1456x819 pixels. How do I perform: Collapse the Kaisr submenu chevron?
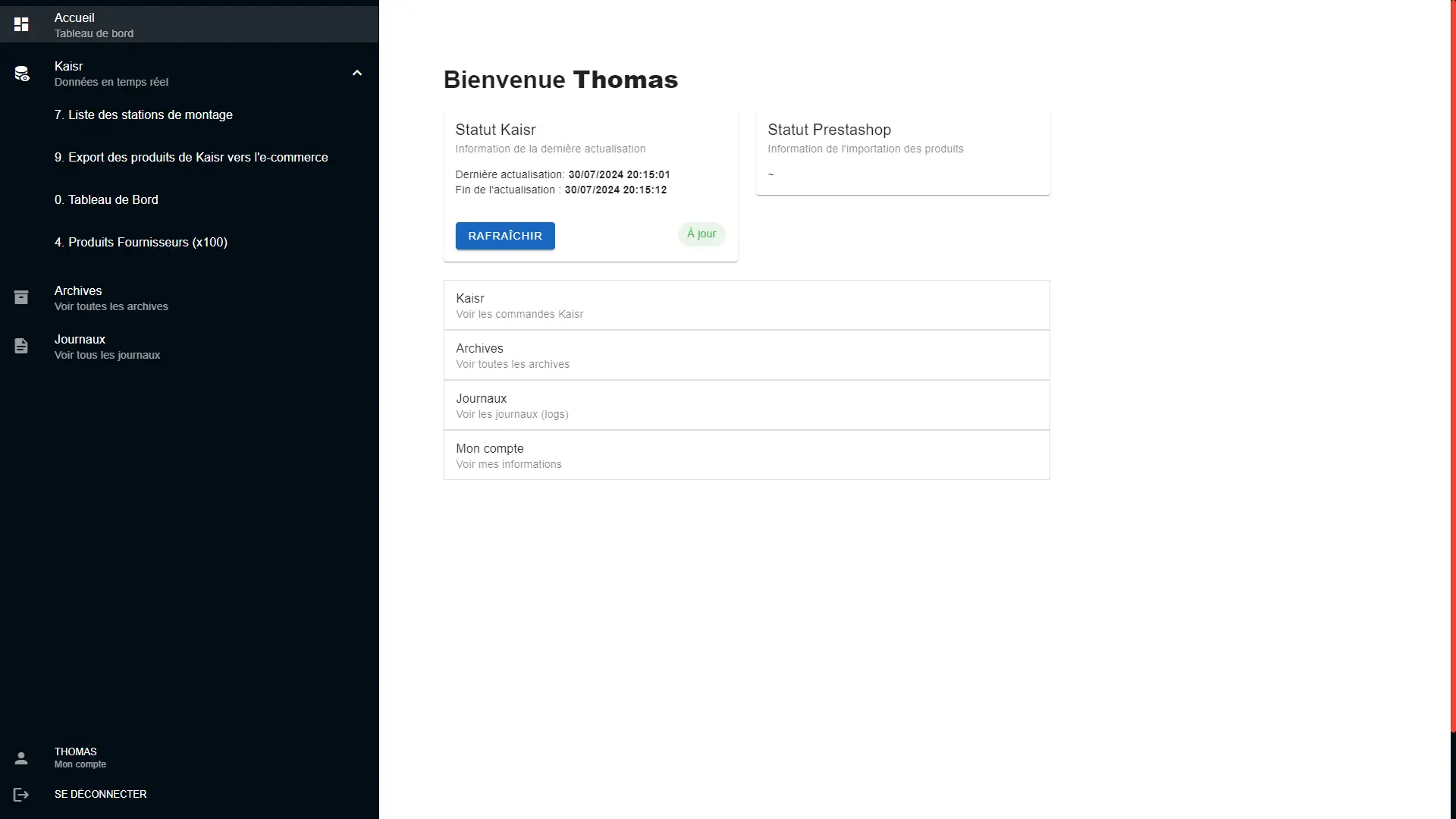[x=357, y=73]
